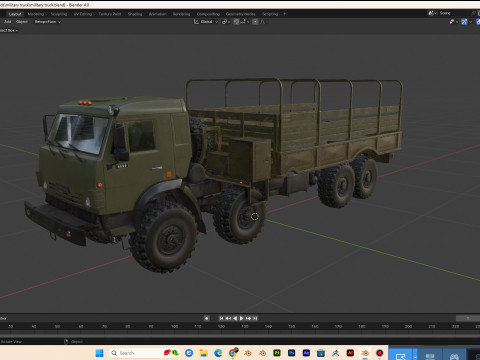The width and height of the screenshot is (480, 360).
Task: Open Google Chrome from the taskbar
Action: pos(233,353)
